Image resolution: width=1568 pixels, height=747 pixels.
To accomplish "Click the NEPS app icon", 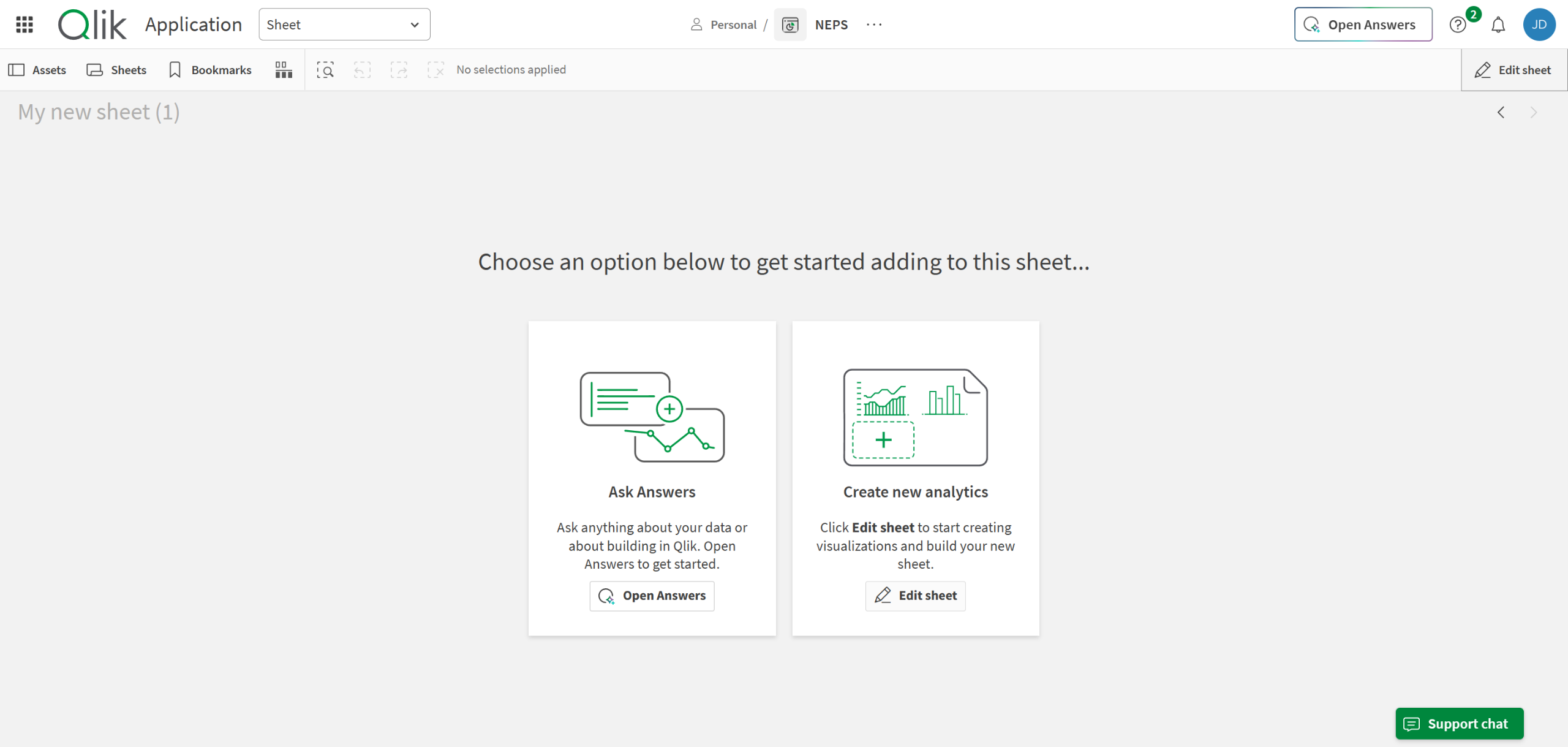I will pos(790,25).
